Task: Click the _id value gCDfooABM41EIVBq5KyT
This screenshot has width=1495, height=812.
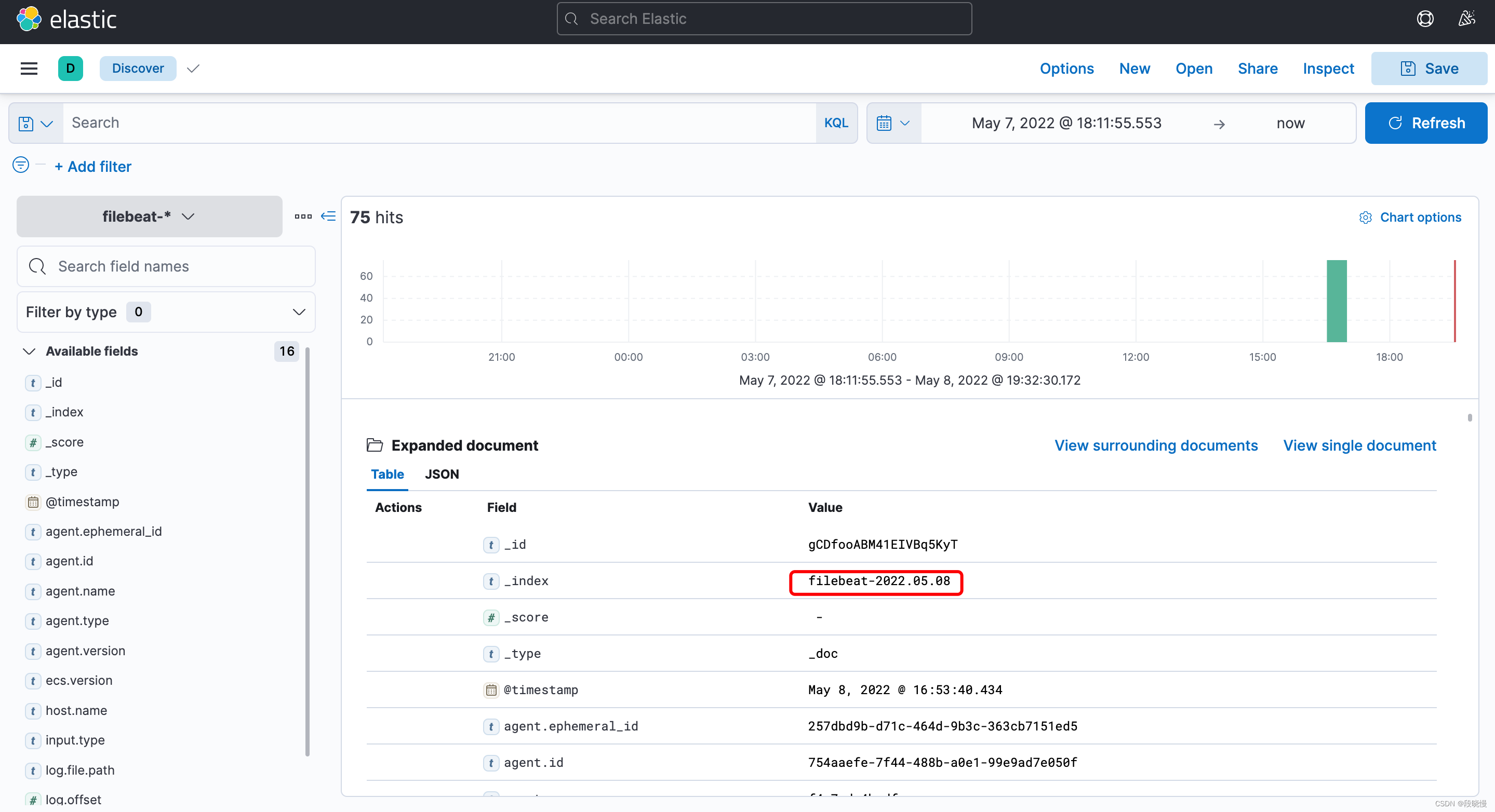Action: [883, 545]
